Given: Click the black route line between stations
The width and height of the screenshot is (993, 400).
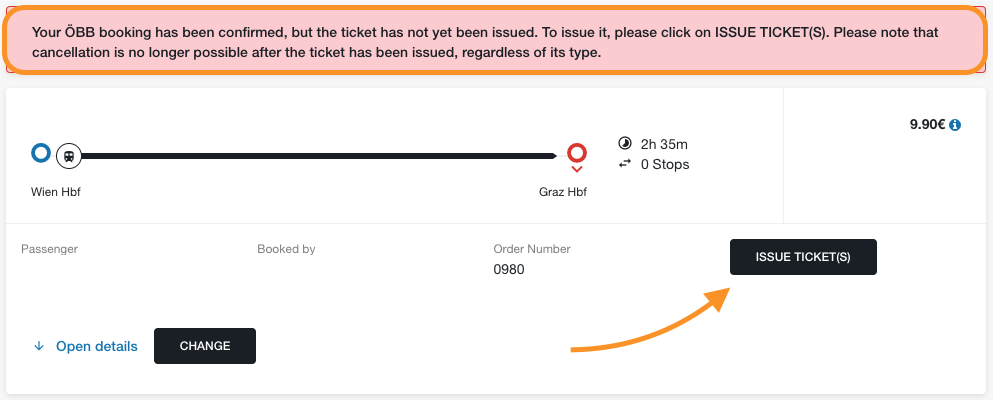Looking at the screenshot, I should pyautogui.click(x=318, y=156).
